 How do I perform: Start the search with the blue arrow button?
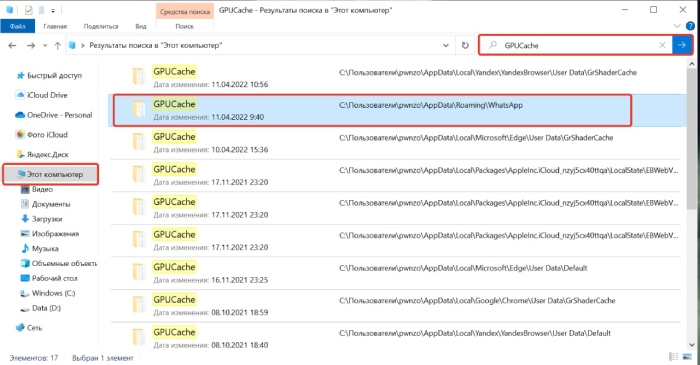point(682,45)
